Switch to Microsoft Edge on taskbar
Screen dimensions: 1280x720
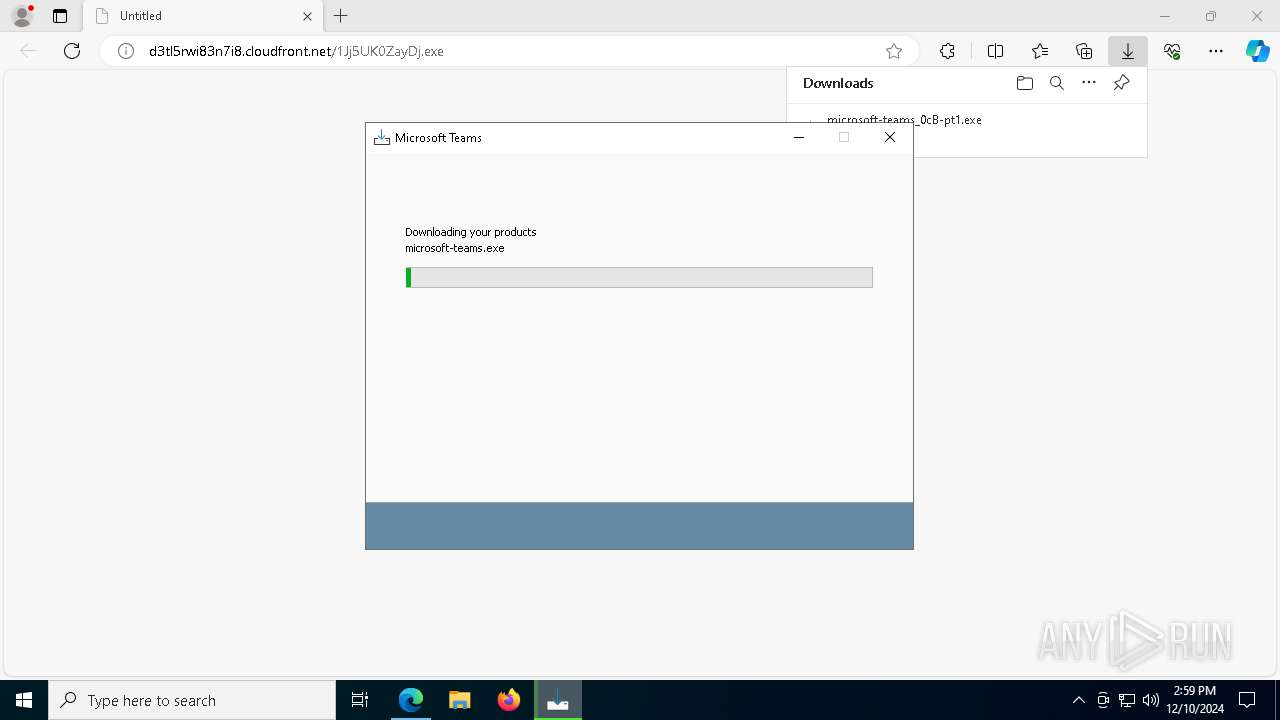[411, 700]
